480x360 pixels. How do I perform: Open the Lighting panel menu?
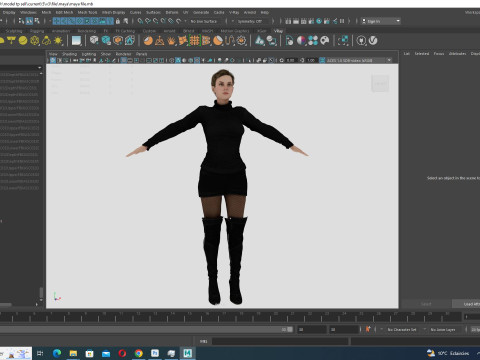(x=89, y=54)
